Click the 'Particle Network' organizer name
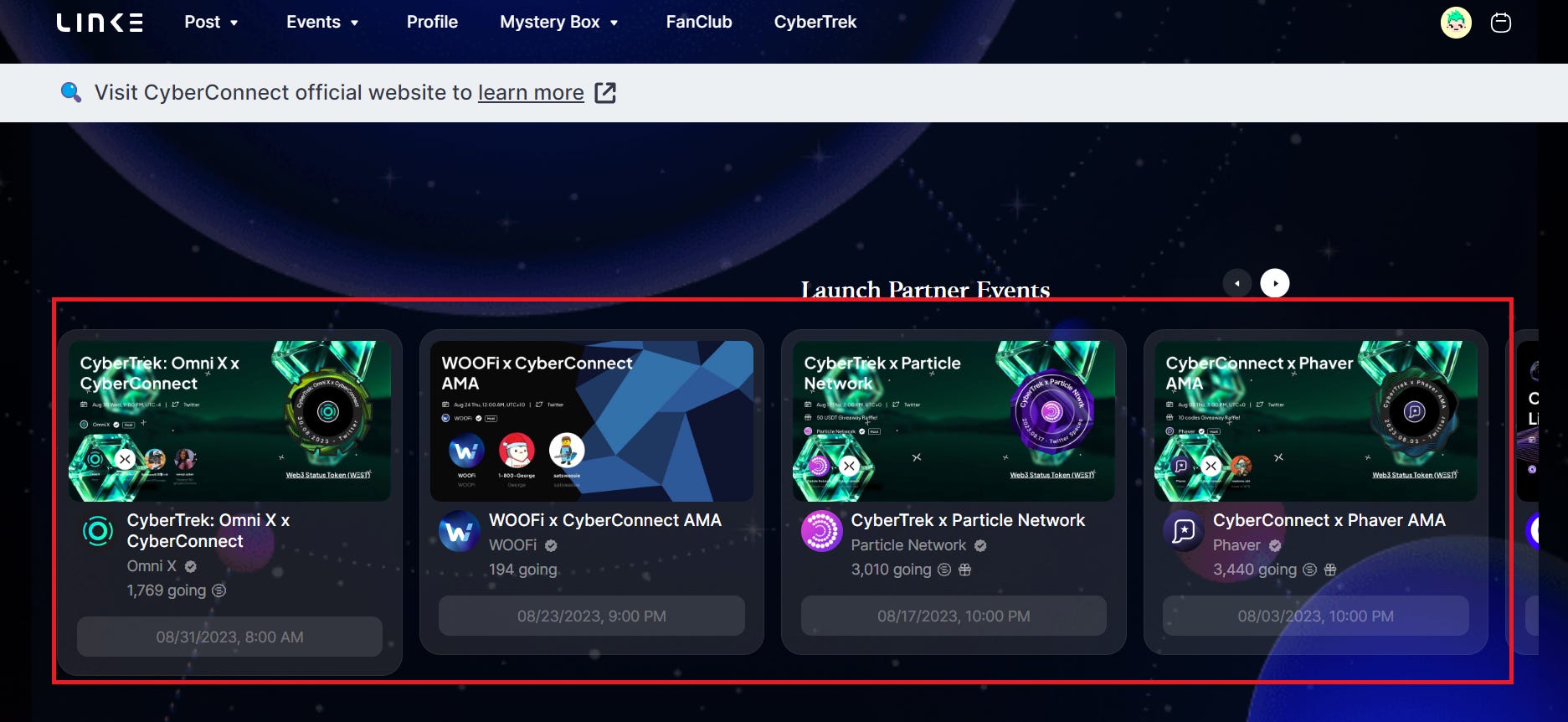The height and width of the screenshot is (722, 1568). pyautogui.click(x=908, y=545)
